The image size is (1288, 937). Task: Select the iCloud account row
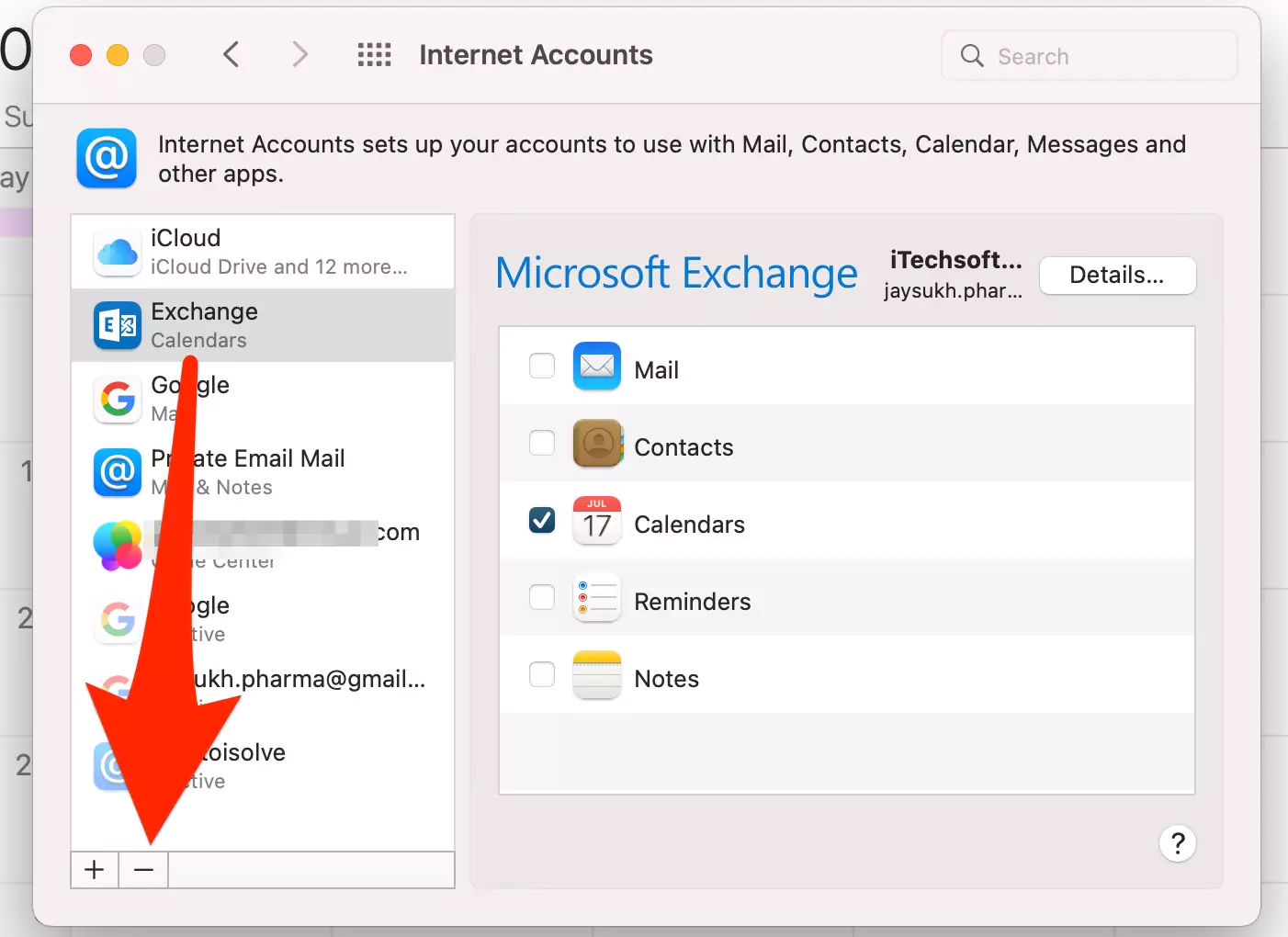[x=263, y=252]
